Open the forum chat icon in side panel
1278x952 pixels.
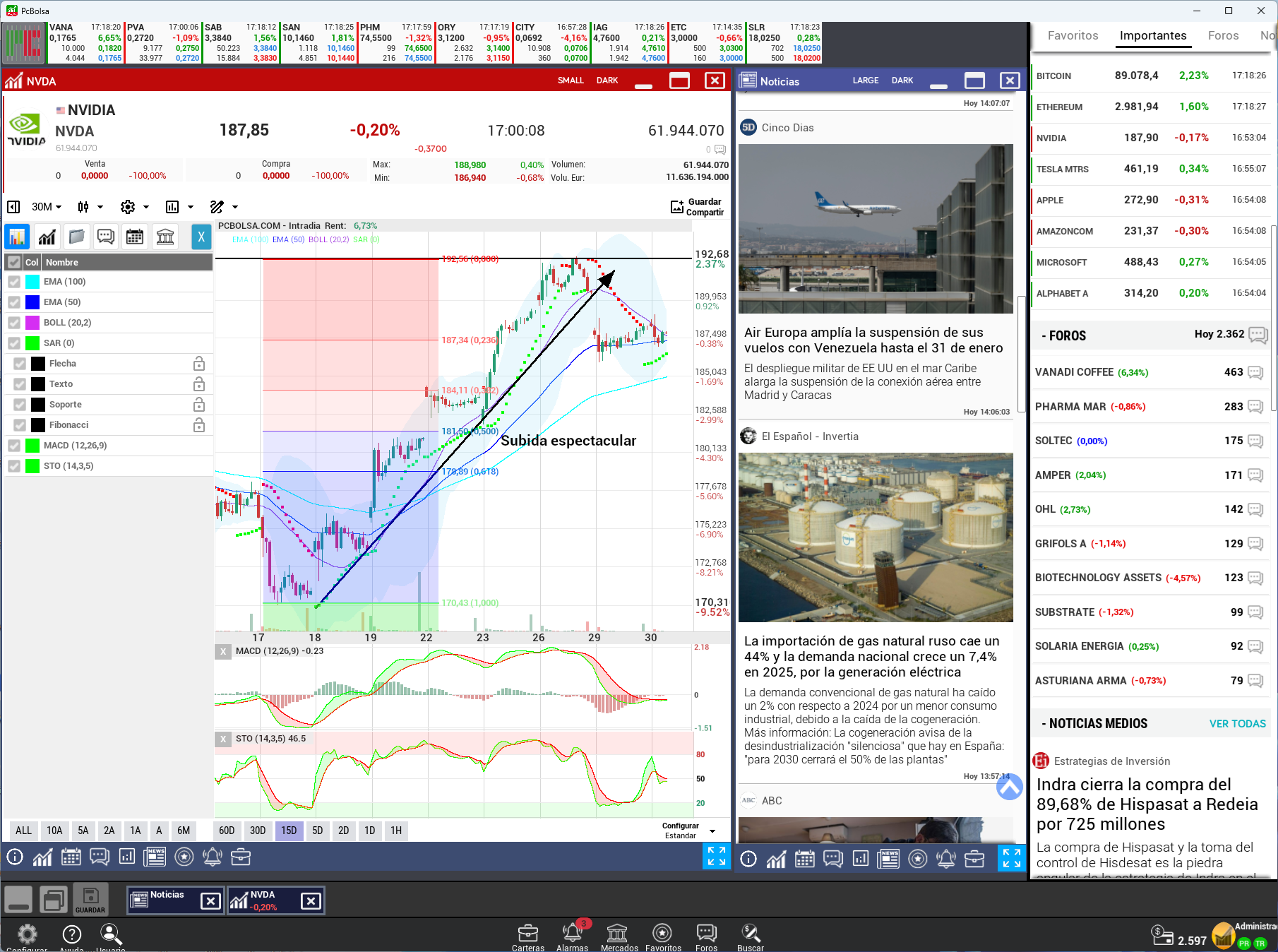[x=106, y=237]
